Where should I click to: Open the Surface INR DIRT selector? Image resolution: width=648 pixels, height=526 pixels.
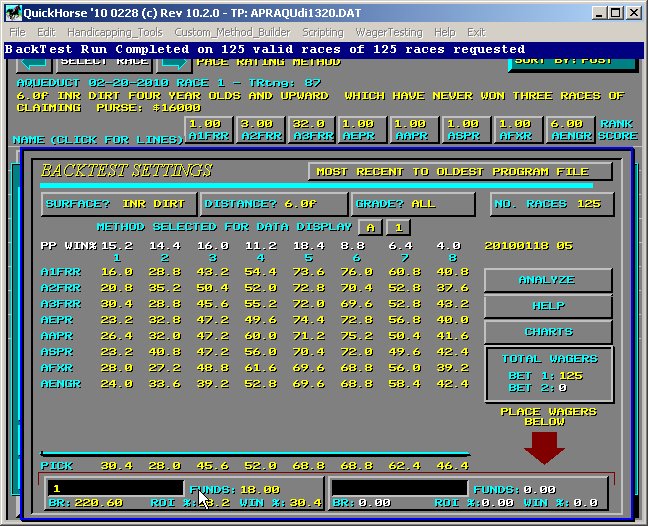[118, 204]
